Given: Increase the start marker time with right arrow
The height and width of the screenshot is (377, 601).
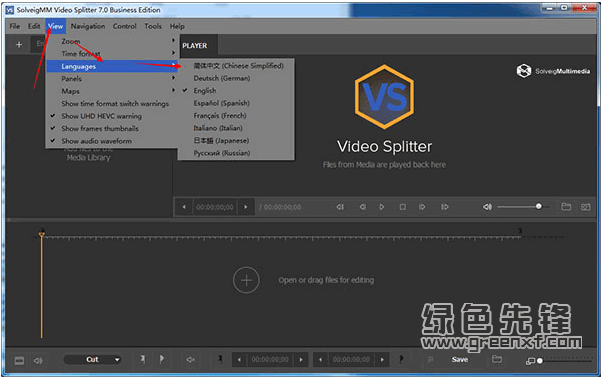Looking at the screenshot, I should (301, 359).
